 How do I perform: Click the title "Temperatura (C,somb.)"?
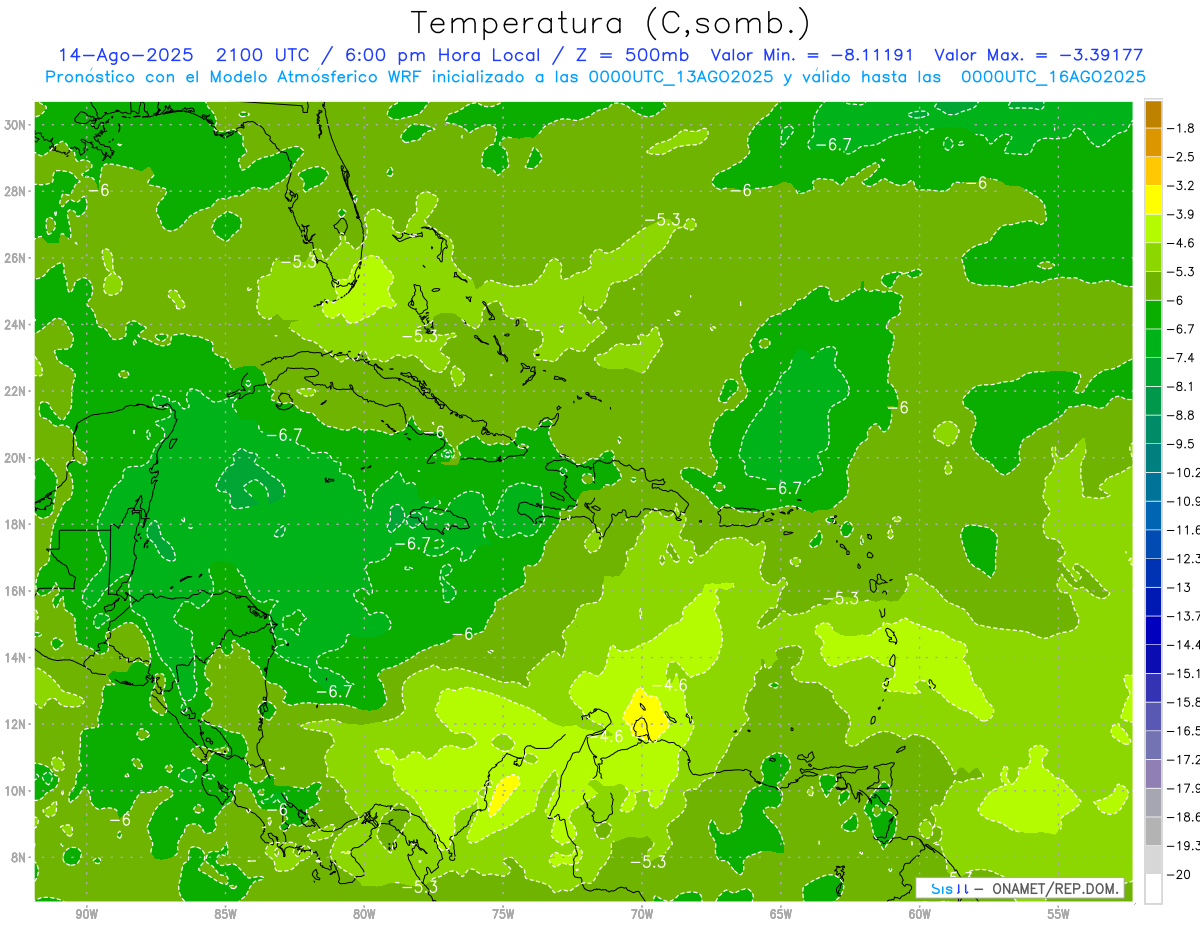[611, 23]
